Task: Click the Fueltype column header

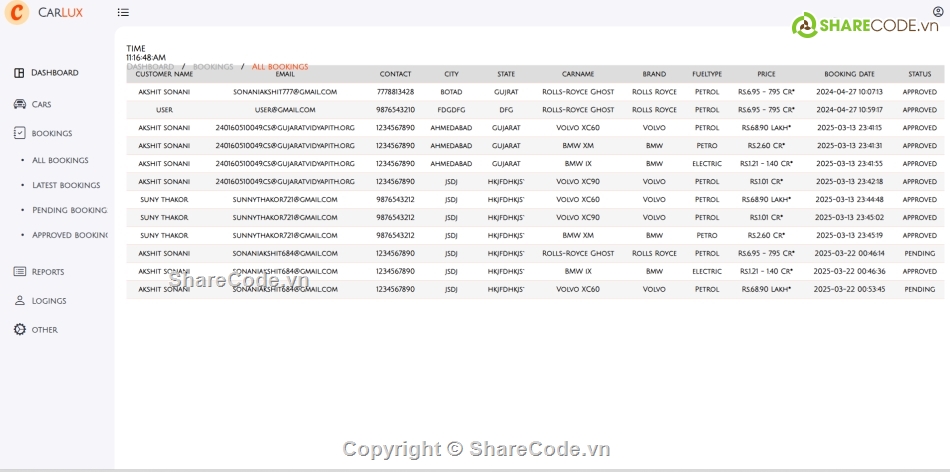Action: [707, 74]
